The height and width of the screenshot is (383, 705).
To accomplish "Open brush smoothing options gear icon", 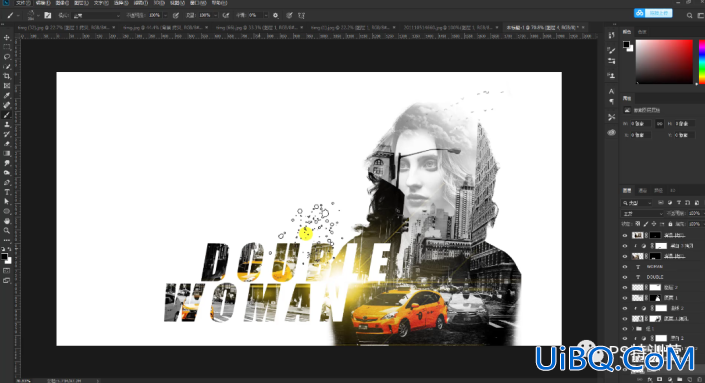I will point(276,15).
